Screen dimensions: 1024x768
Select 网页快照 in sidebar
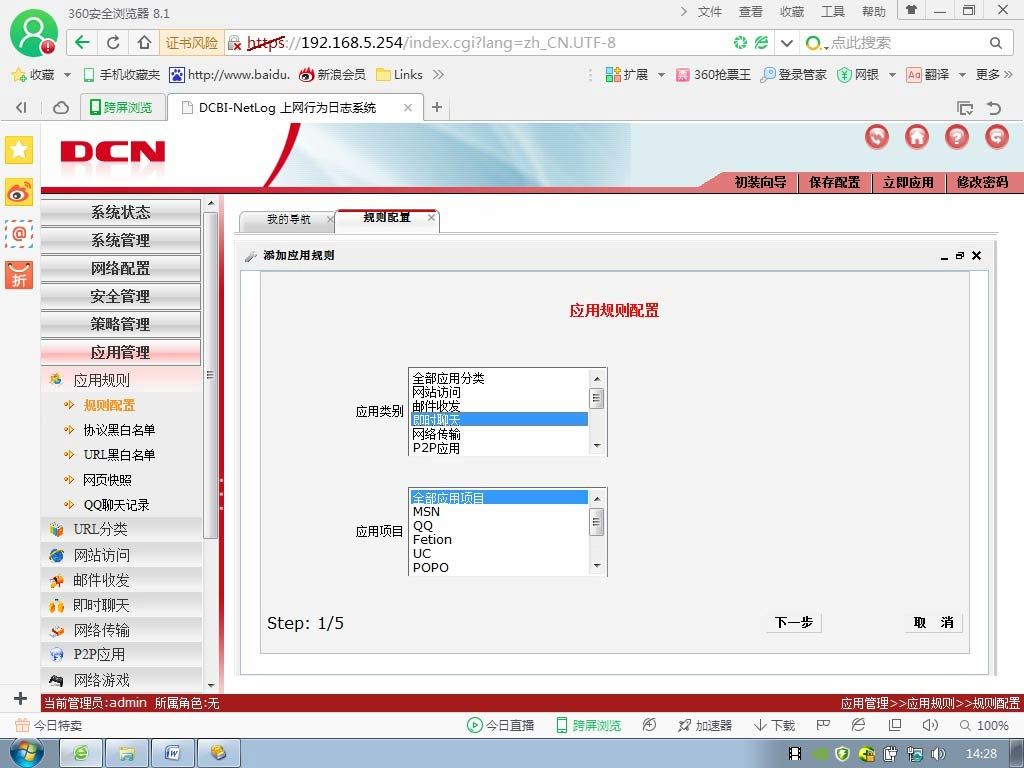point(107,480)
